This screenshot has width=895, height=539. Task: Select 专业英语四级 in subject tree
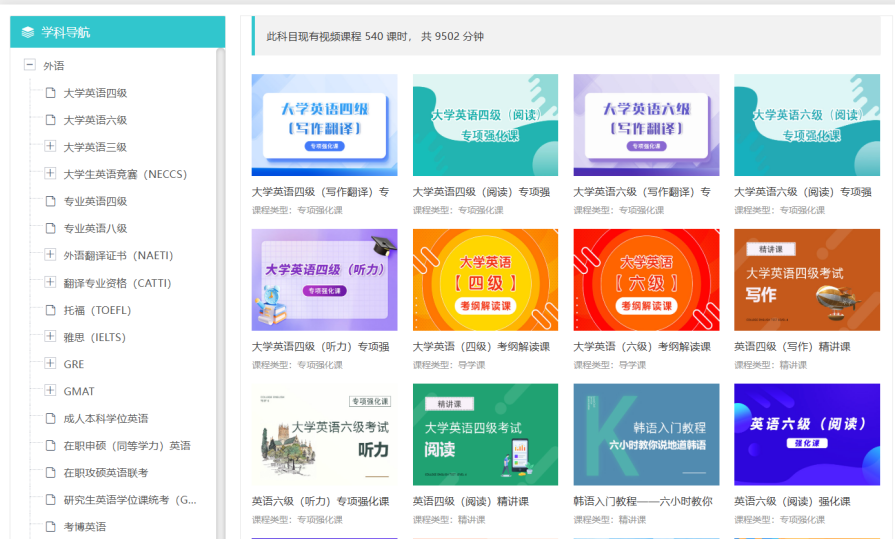point(95,201)
